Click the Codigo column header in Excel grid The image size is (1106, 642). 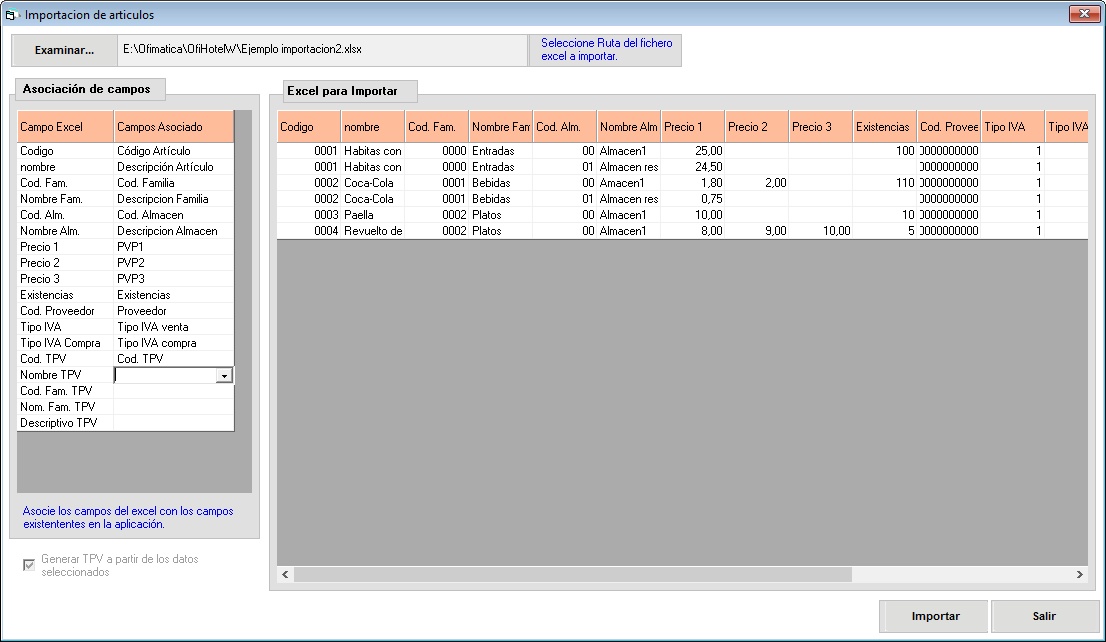(x=309, y=127)
